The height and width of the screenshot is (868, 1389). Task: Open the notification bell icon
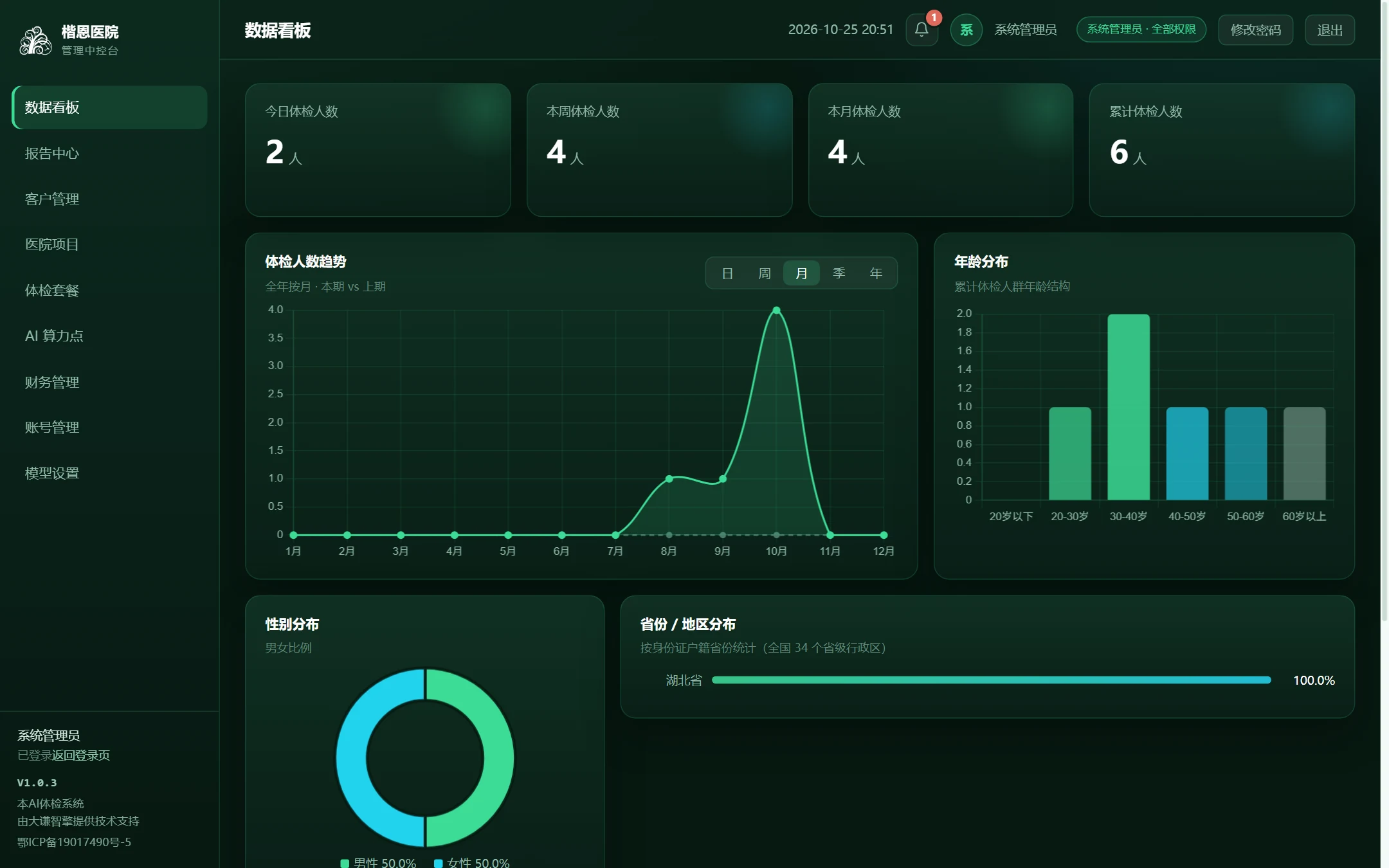click(x=921, y=30)
